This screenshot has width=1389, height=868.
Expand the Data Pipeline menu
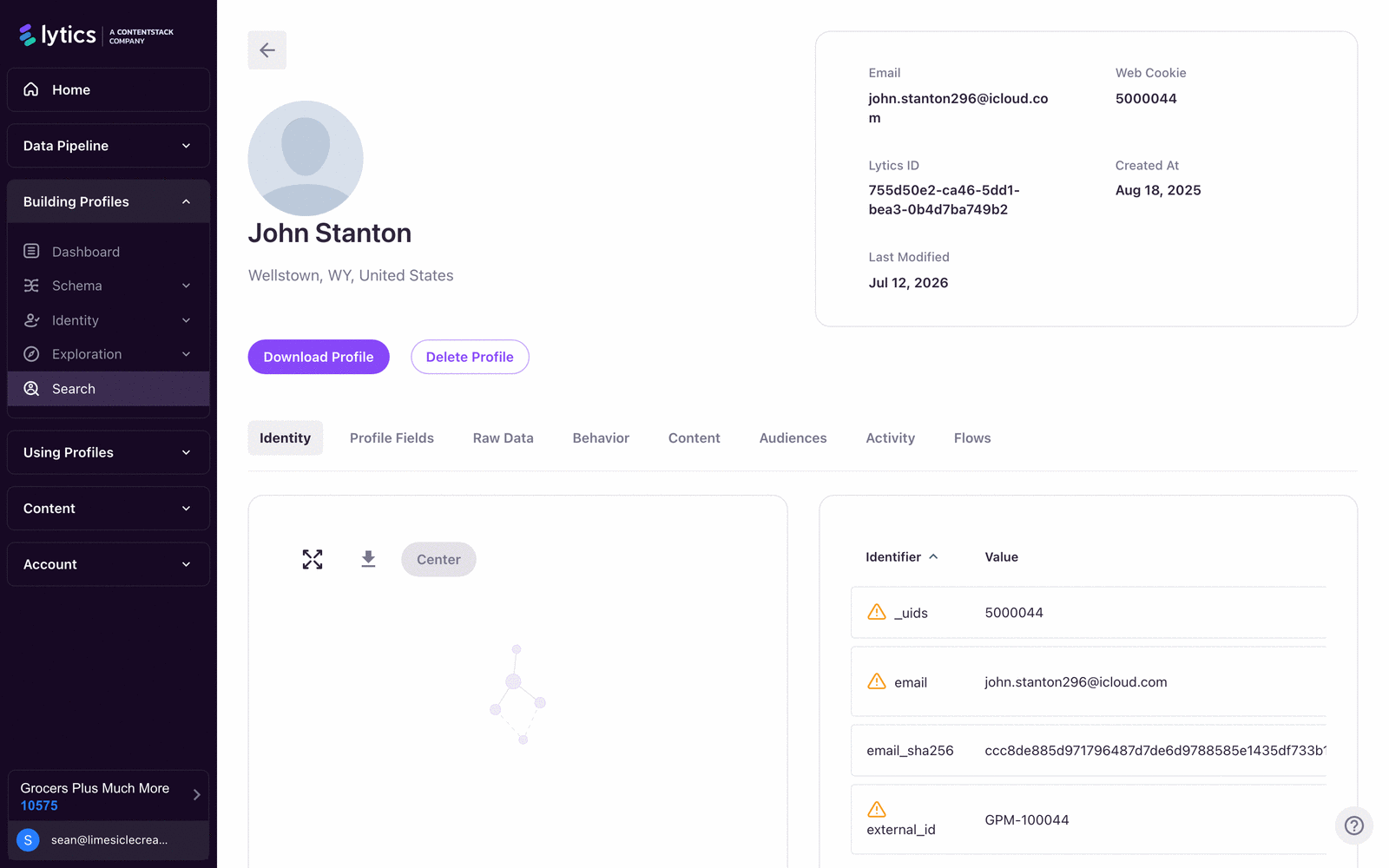[x=109, y=146]
